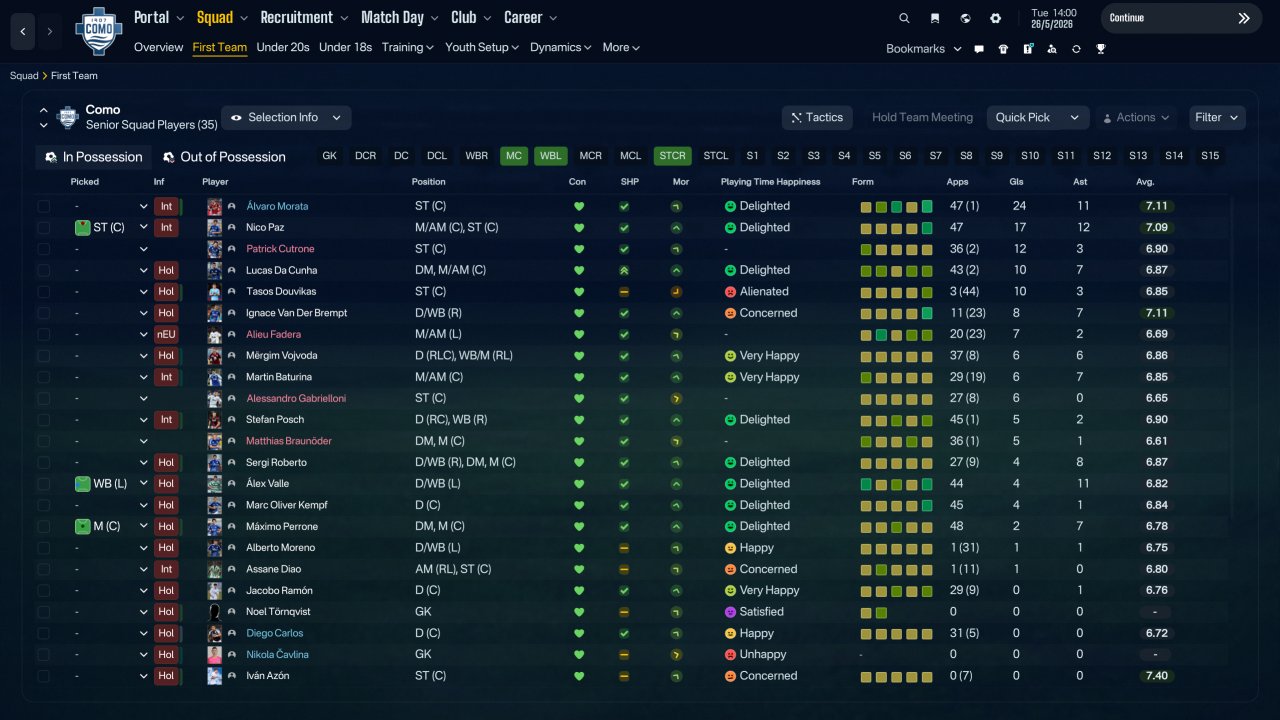Viewport: 1280px width, 720px height.
Task: Open the world globe icon
Action: click(x=965, y=18)
